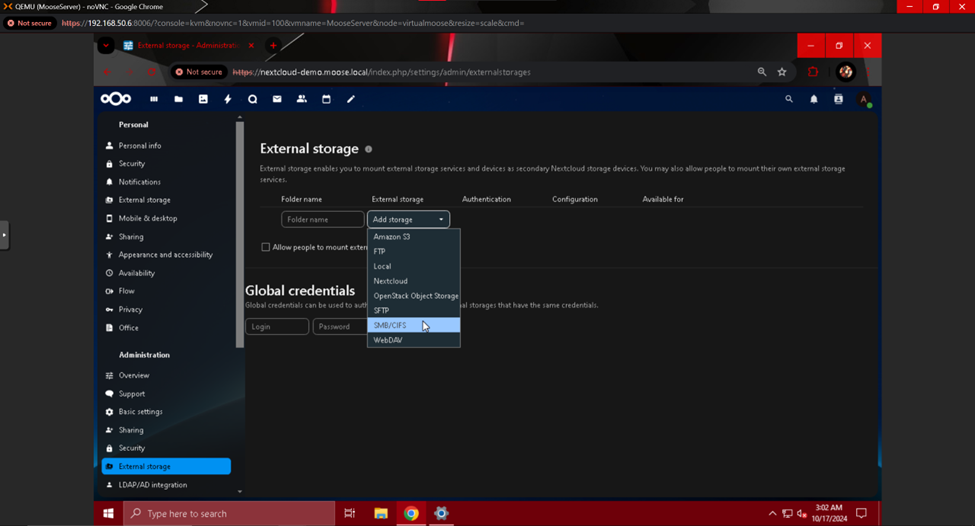
Task: Open the user avatar menu
Action: pyautogui.click(x=863, y=99)
